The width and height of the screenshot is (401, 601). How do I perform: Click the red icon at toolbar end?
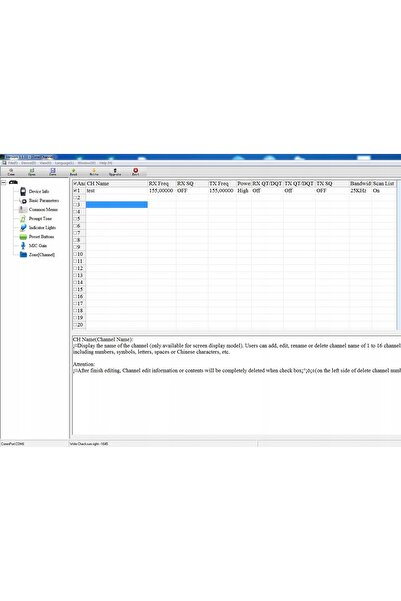pos(135,172)
